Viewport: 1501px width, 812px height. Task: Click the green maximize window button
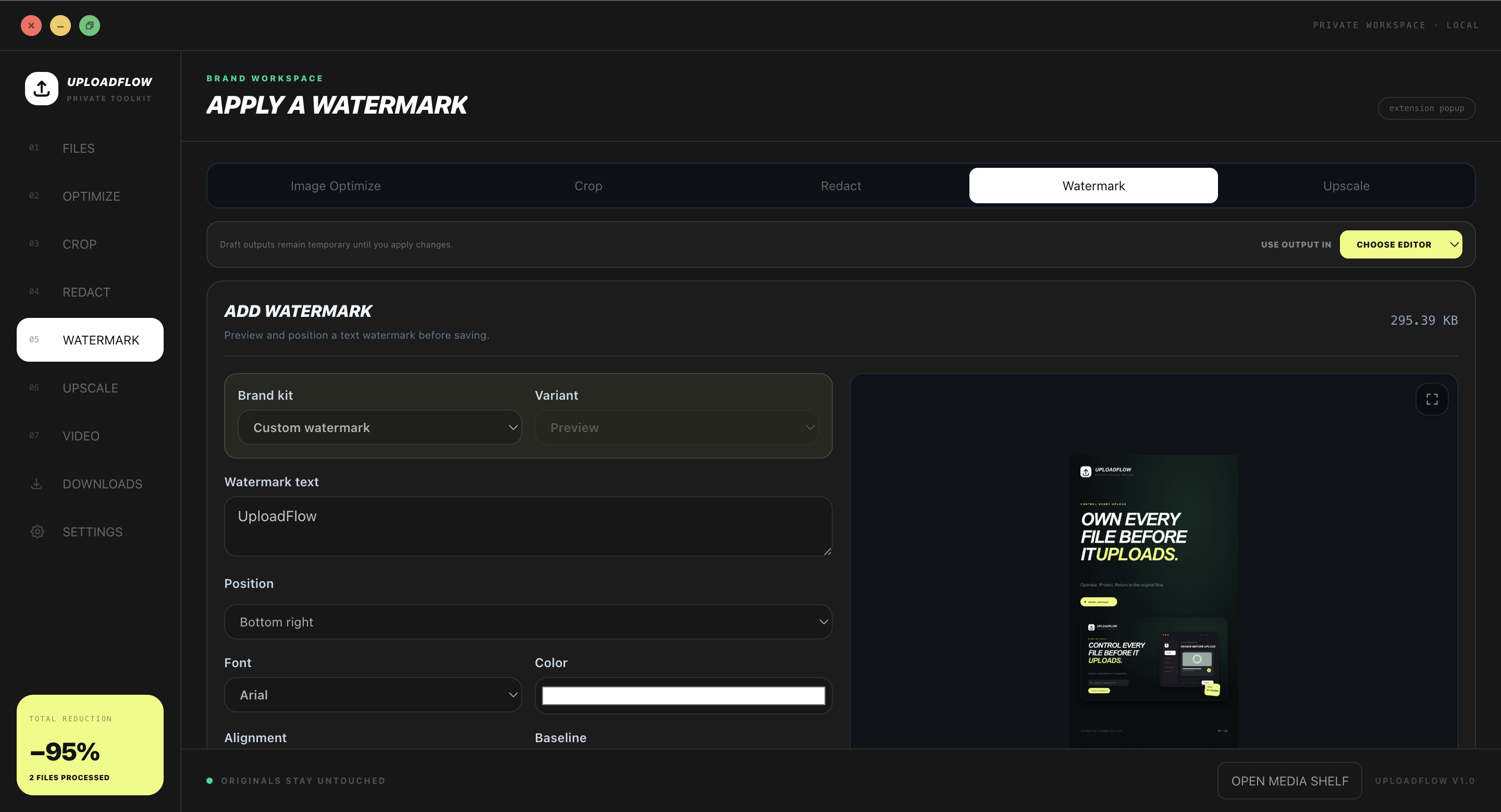pyautogui.click(x=89, y=25)
